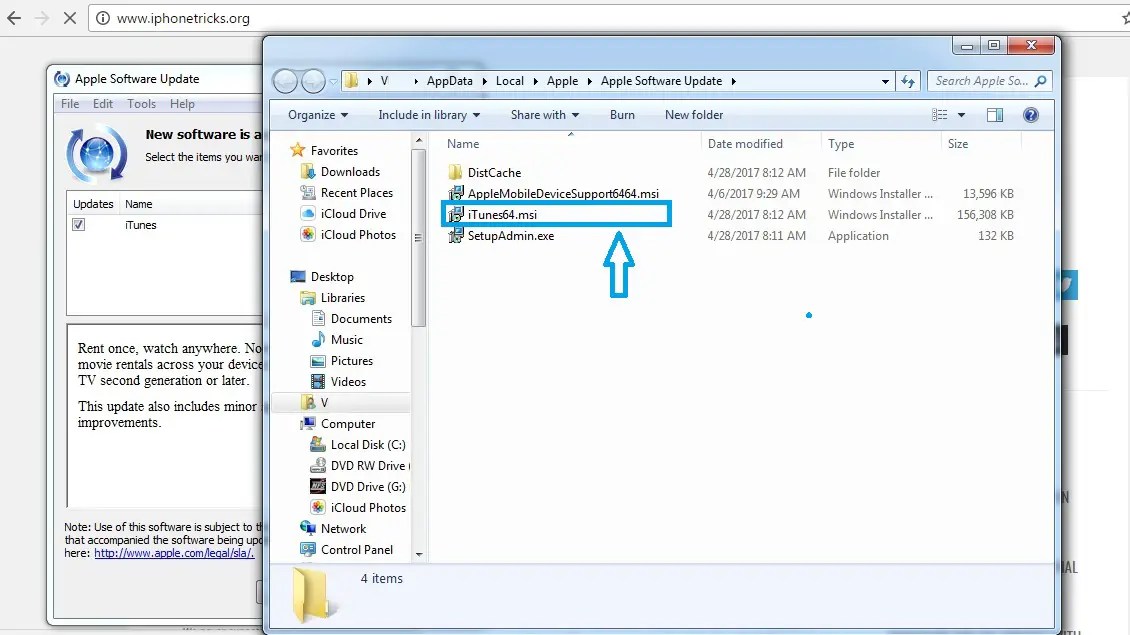Toggle the preview pane icon
This screenshot has height=635, width=1130.
tap(995, 115)
